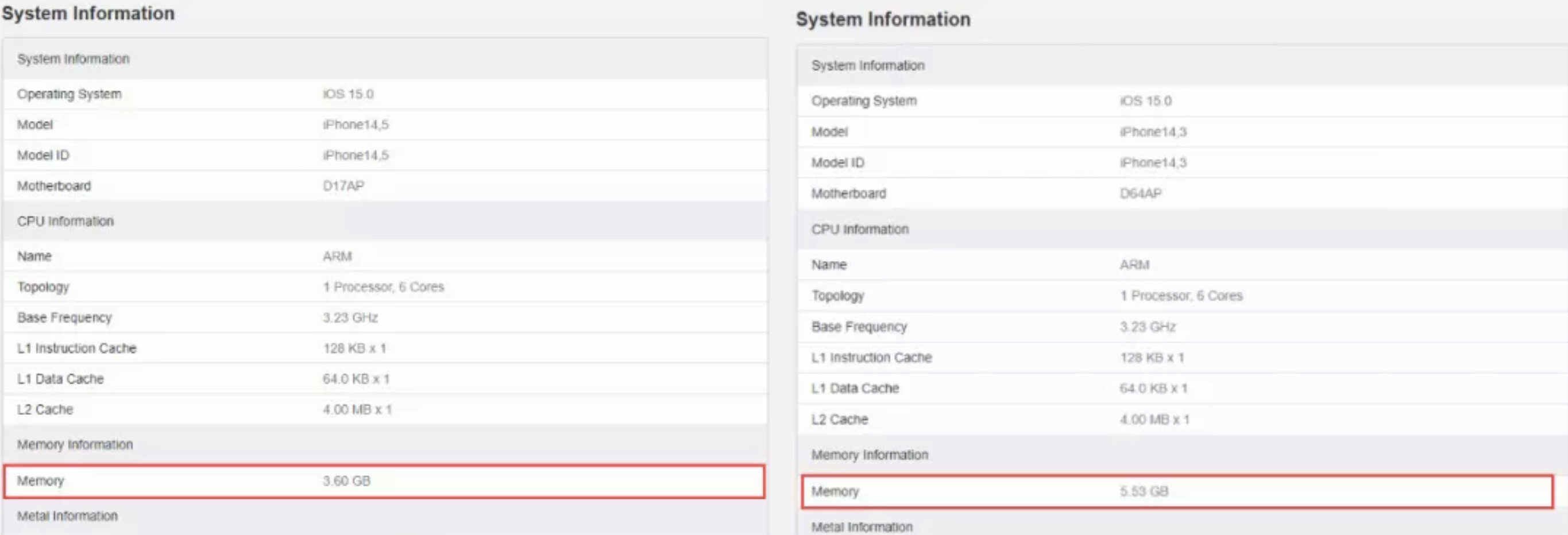Screen dimensions: 1568x535
Task: Click 'Memory' label in left panel
Action: click(x=40, y=481)
